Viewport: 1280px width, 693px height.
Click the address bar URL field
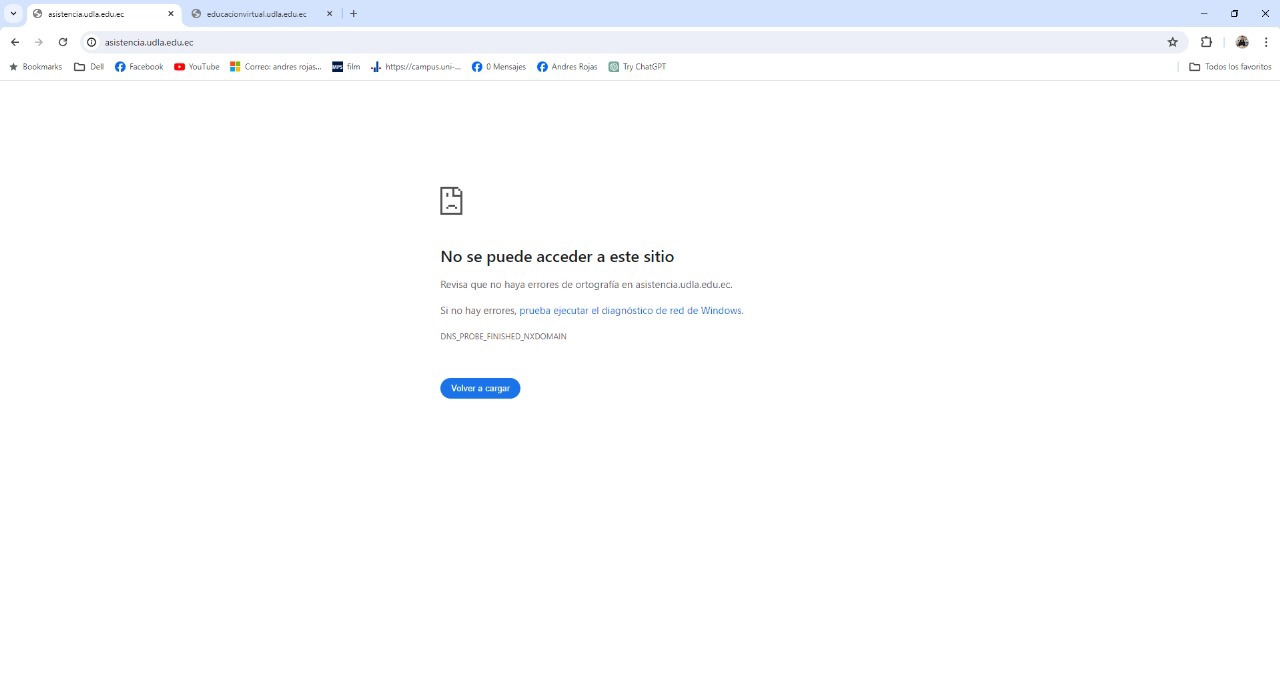pyautogui.click(x=600, y=42)
